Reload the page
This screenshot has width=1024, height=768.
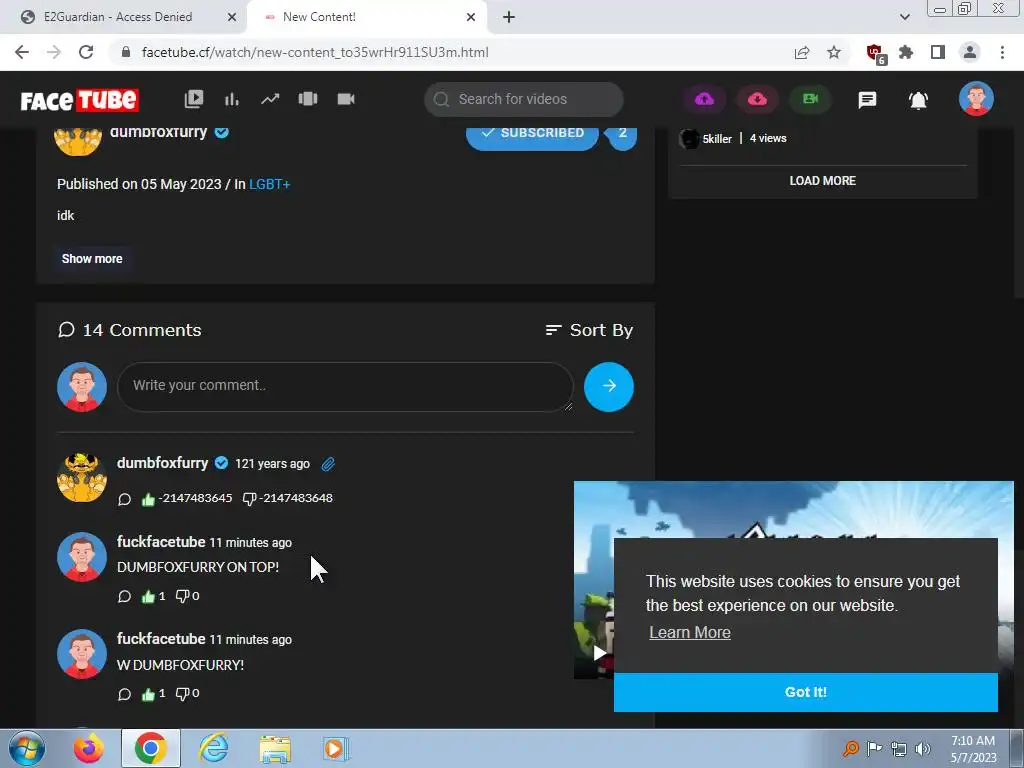pos(86,52)
